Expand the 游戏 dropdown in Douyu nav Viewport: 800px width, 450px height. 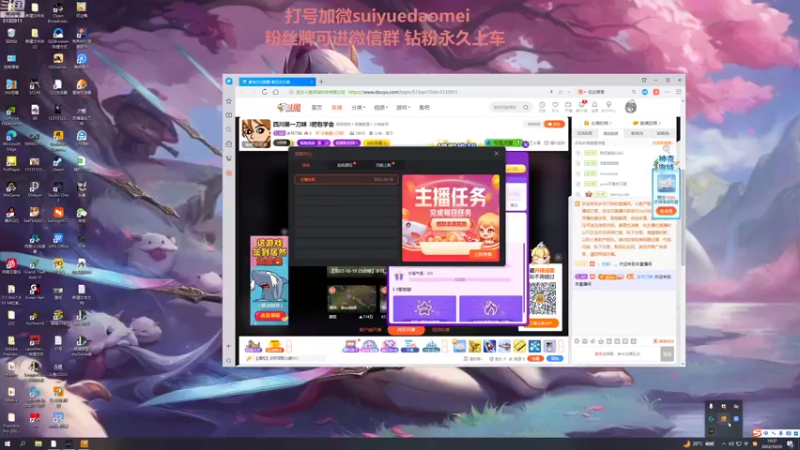(403, 108)
